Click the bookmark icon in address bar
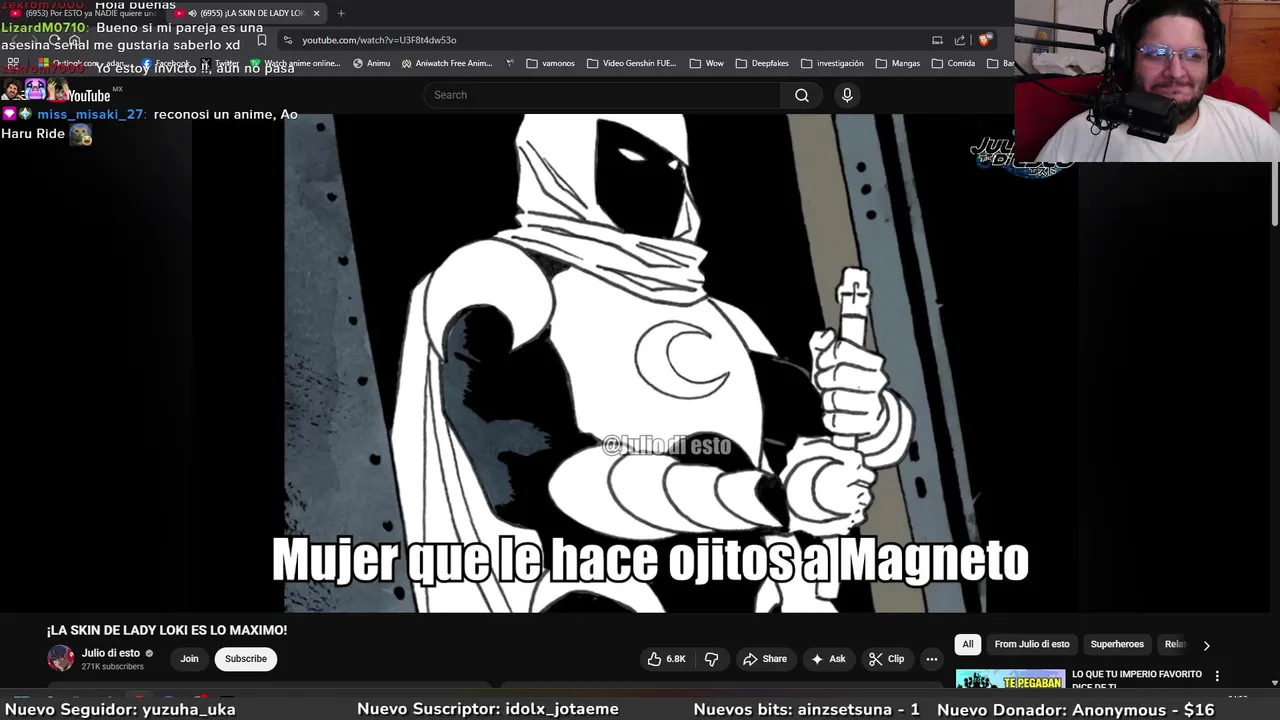The width and height of the screenshot is (1280, 720). [262, 40]
